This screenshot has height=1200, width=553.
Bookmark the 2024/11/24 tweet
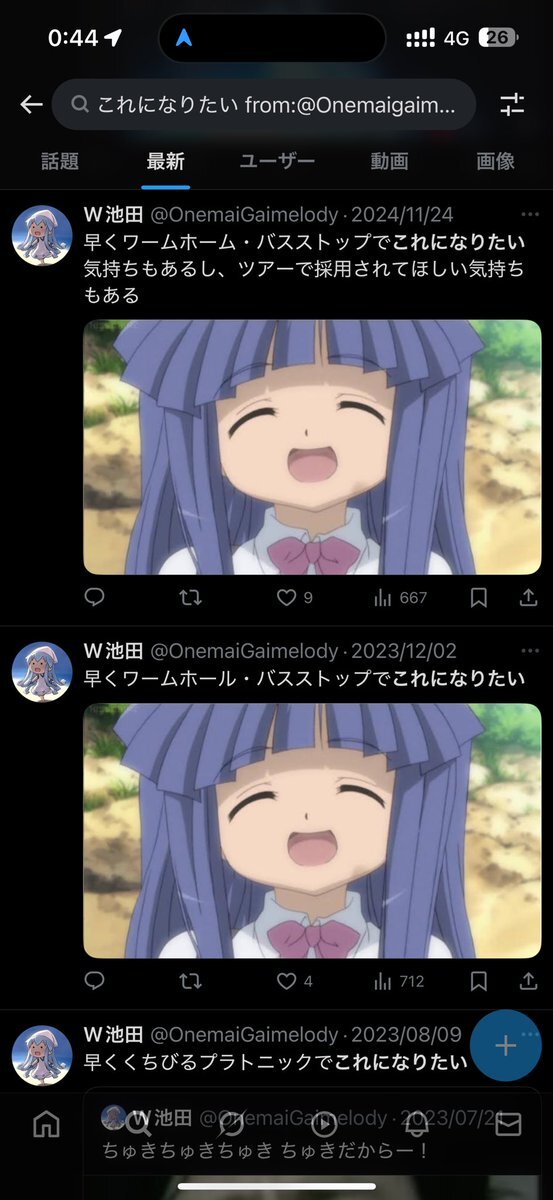[x=479, y=597]
